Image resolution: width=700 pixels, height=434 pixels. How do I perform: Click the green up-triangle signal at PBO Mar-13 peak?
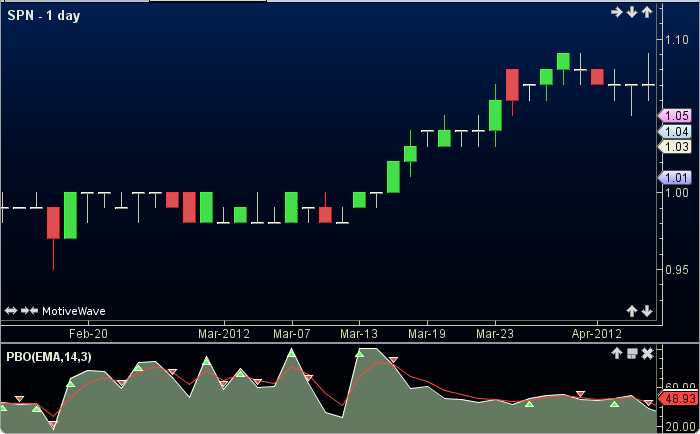coord(359,354)
